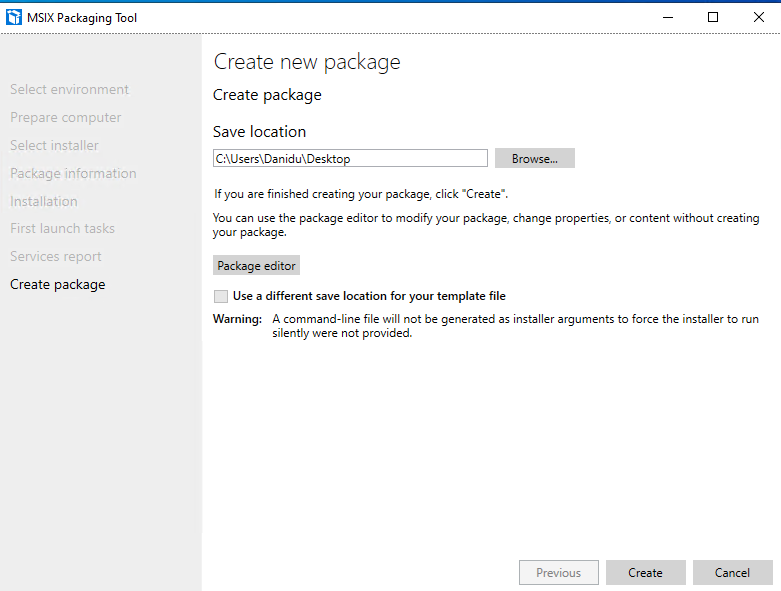The height and width of the screenshot is (591, 781).
Task: Minimize the MSIX Packaging Tool window
Action: [668, 17]
